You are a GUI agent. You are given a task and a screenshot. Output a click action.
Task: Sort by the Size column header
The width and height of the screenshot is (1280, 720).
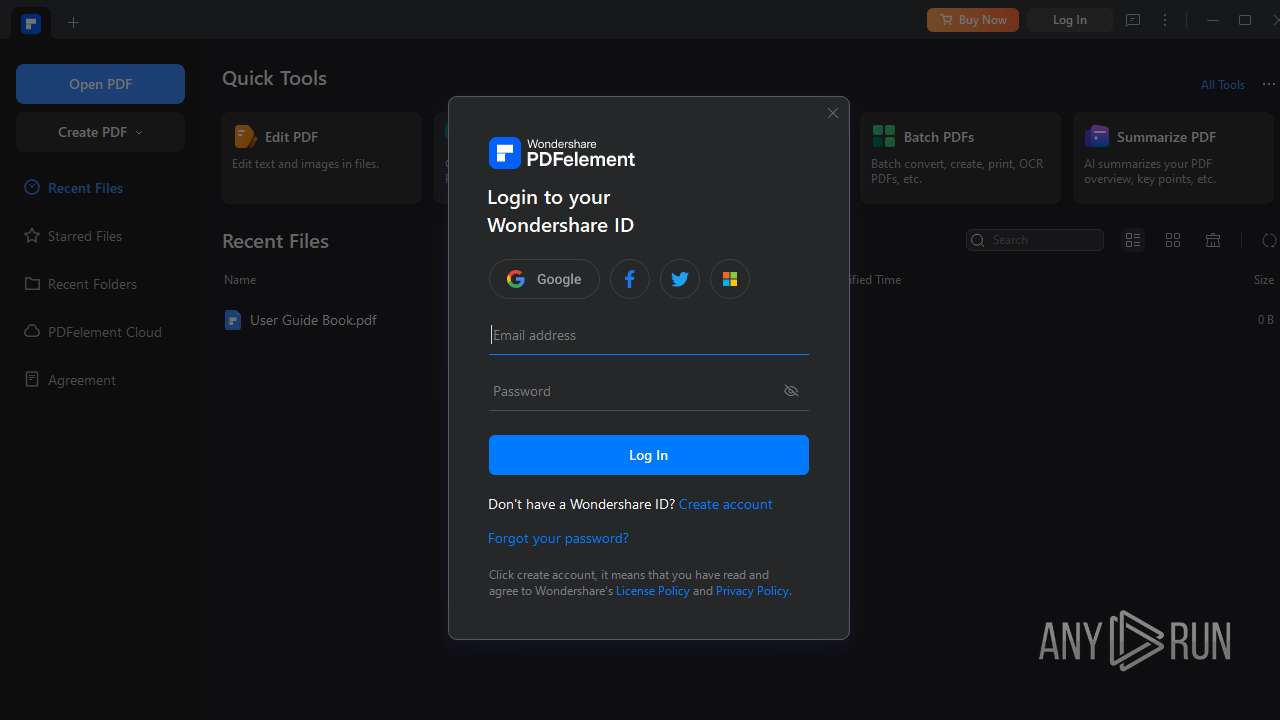[1264, 280]
